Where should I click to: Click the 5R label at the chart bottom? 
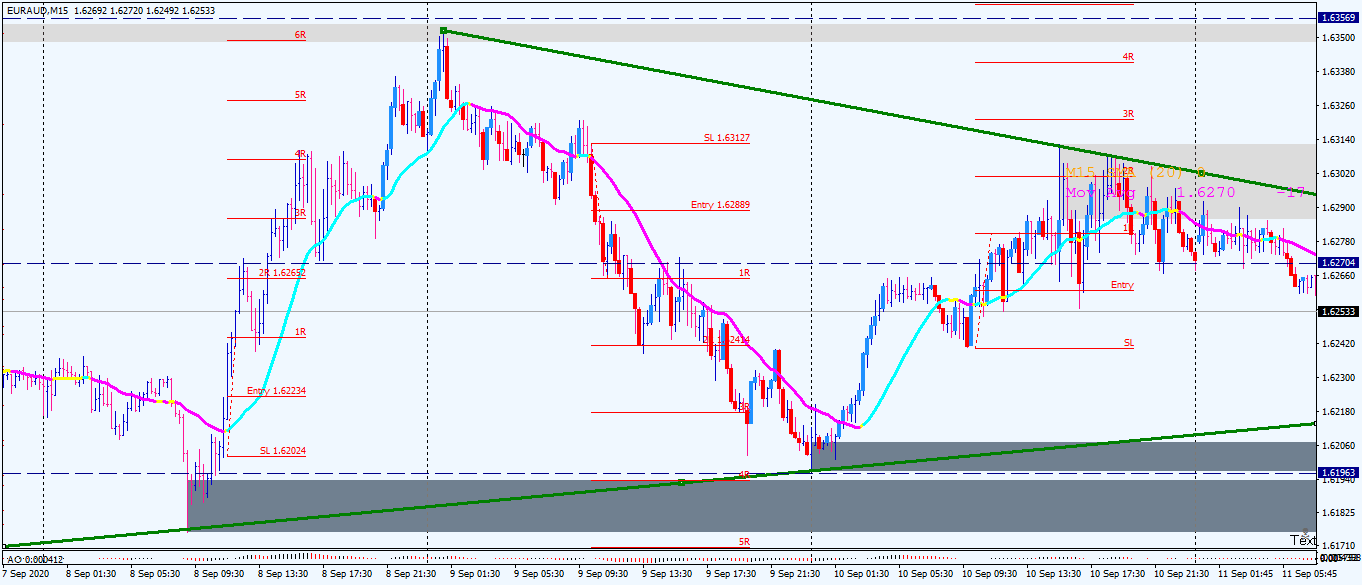(x=744, y=541)
